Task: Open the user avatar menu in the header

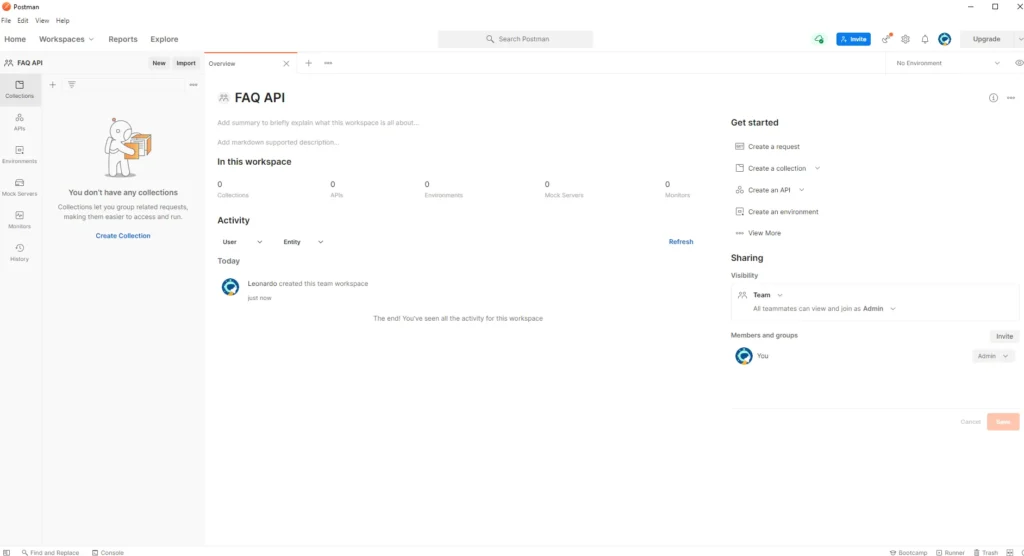Action: (944, 39)
